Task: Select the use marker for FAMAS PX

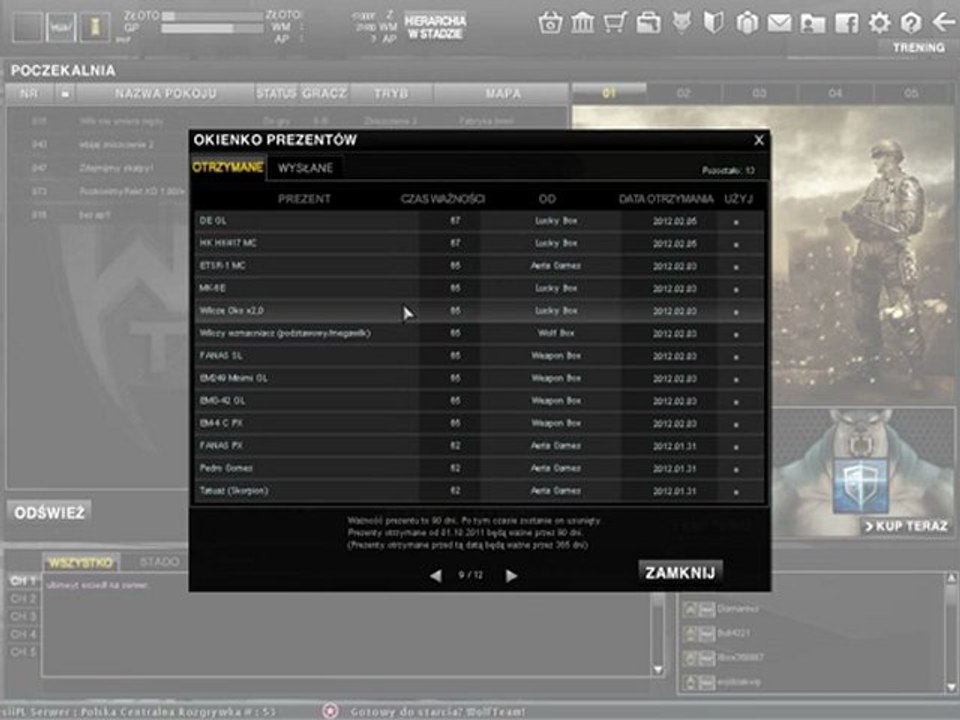Action: [736, 447]
